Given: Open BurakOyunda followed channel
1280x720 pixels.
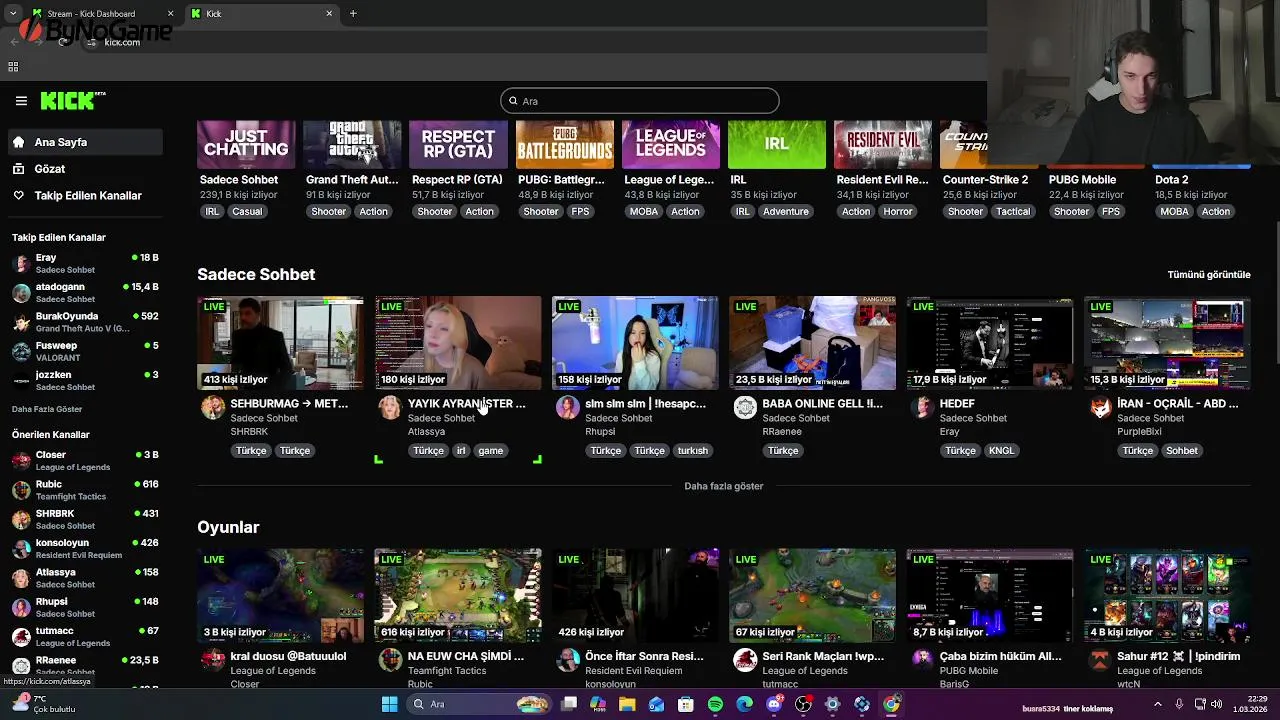Looking at the screenshot, I should coord(85,322).
